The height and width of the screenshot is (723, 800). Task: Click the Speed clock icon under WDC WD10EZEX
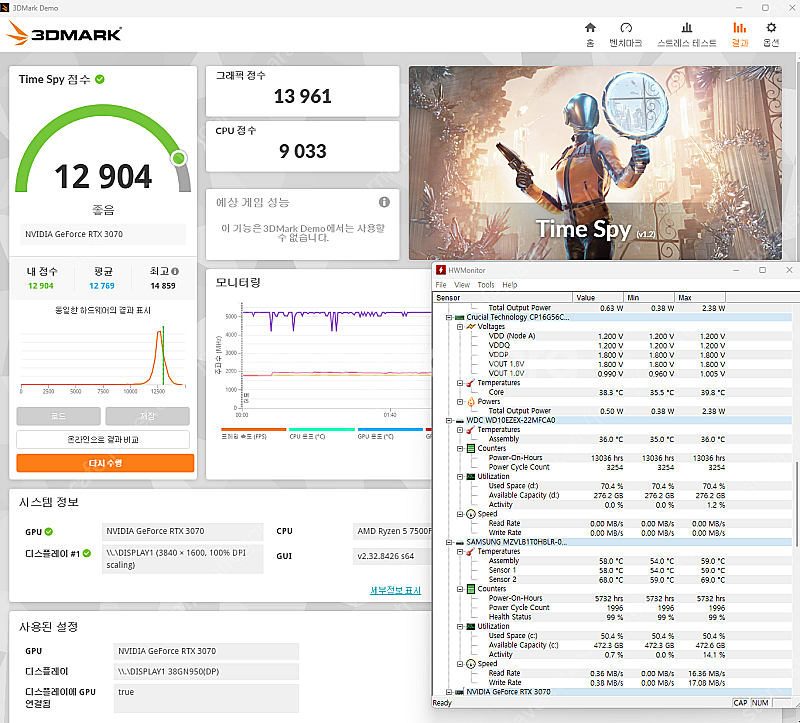471,514
